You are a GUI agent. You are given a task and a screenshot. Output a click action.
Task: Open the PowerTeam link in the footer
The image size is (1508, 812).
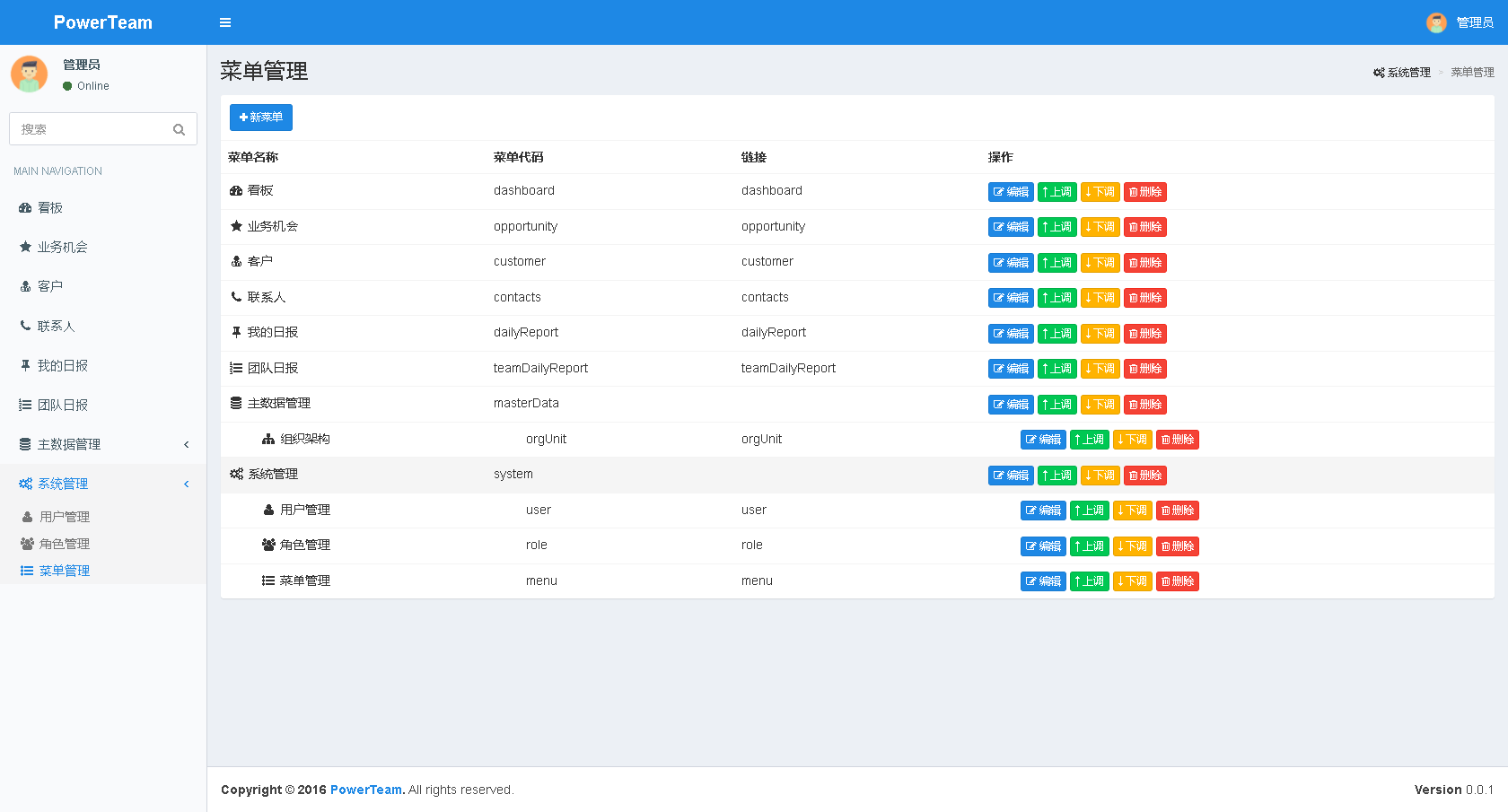click(x=365, y=790)
